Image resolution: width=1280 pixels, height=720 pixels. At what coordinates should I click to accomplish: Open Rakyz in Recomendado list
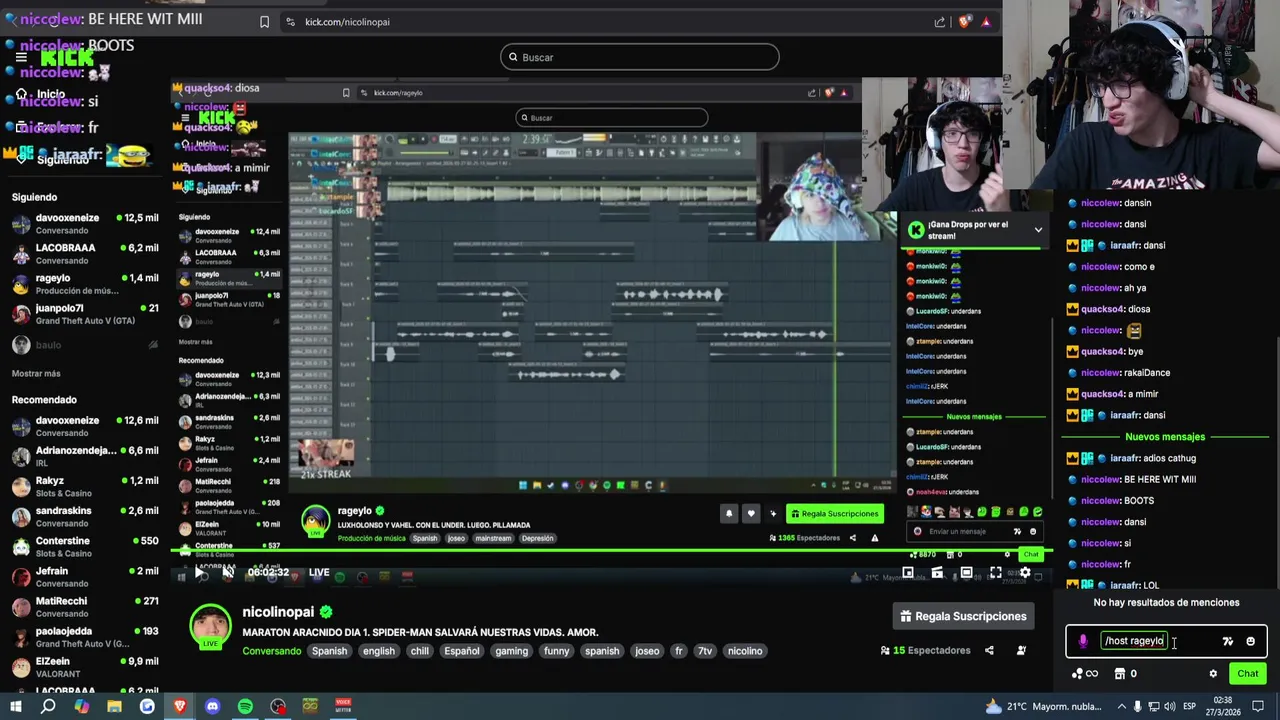(85, 487)
